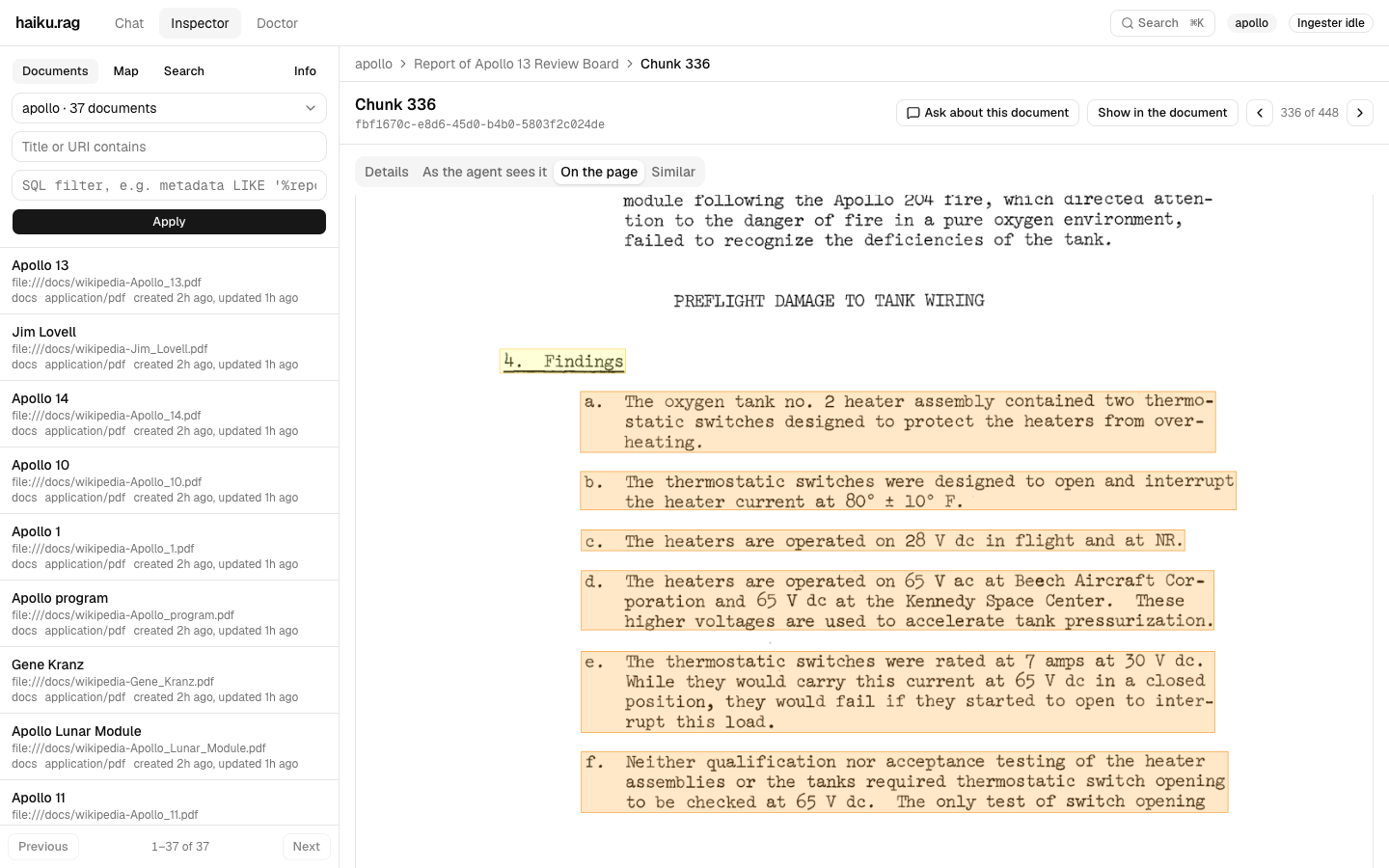Open the Apollo 11 document
1389x868 pixels.
[169, 802]
